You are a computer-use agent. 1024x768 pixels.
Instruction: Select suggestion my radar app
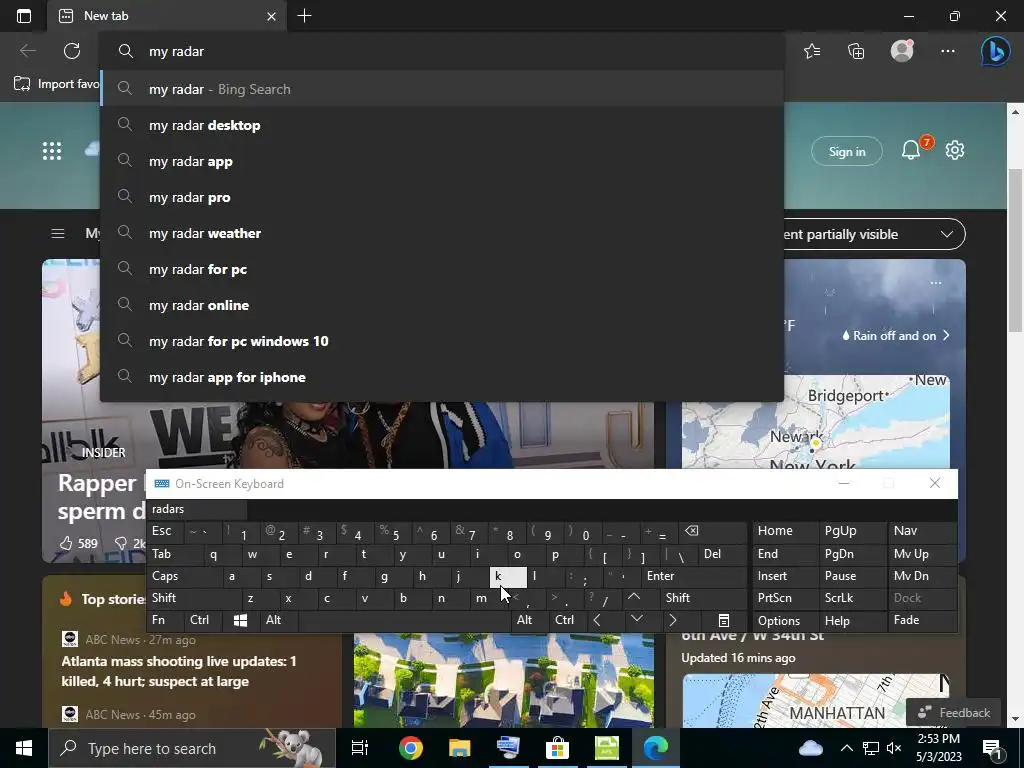tap(442, 161)
